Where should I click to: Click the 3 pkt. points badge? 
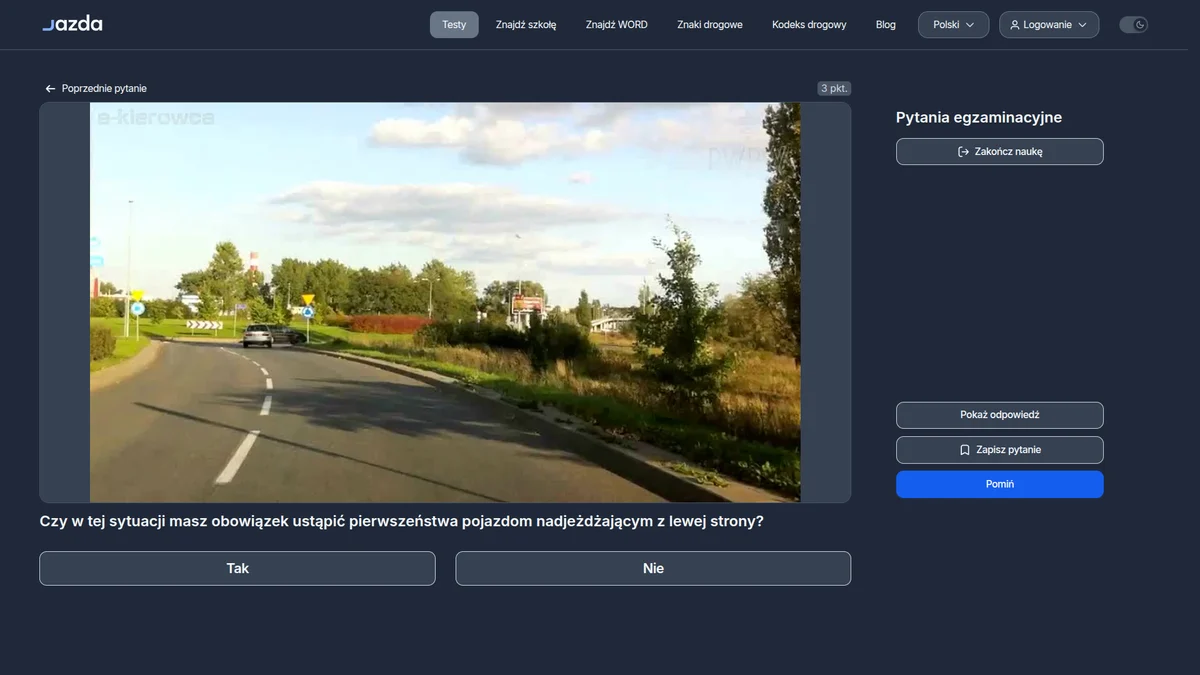[834, 88]
